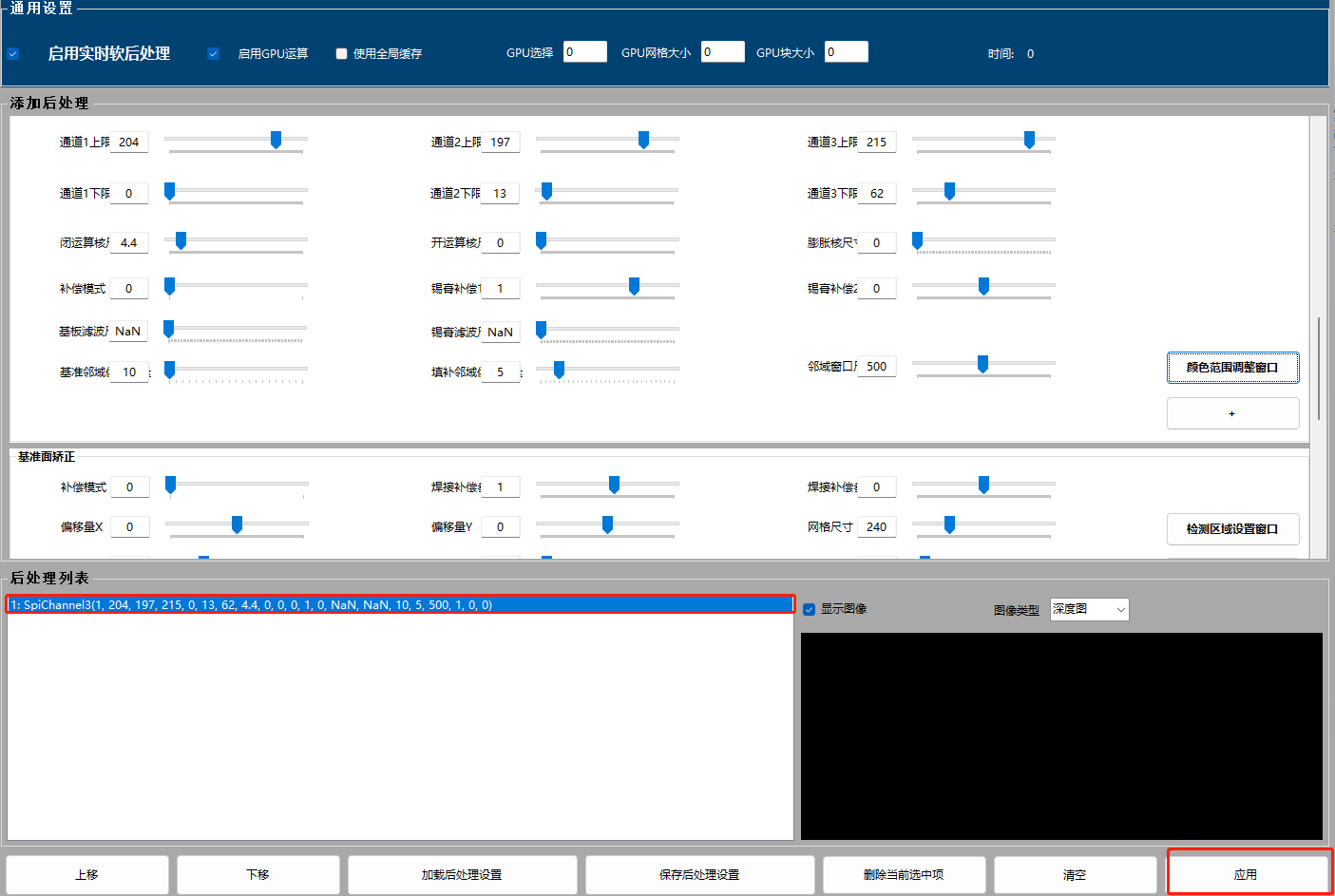This screenshot has width=1335, height=896.
Task: Click the + button below 颜色范围调整窗口
Action: [1232, 413]
